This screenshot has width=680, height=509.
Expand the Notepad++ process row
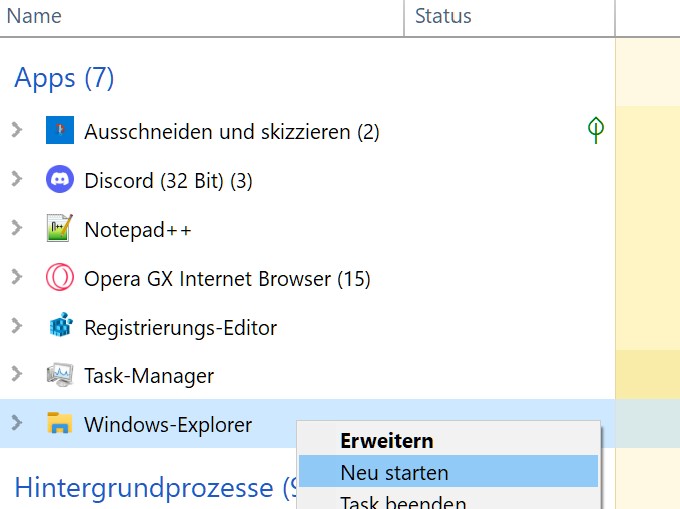16,228
